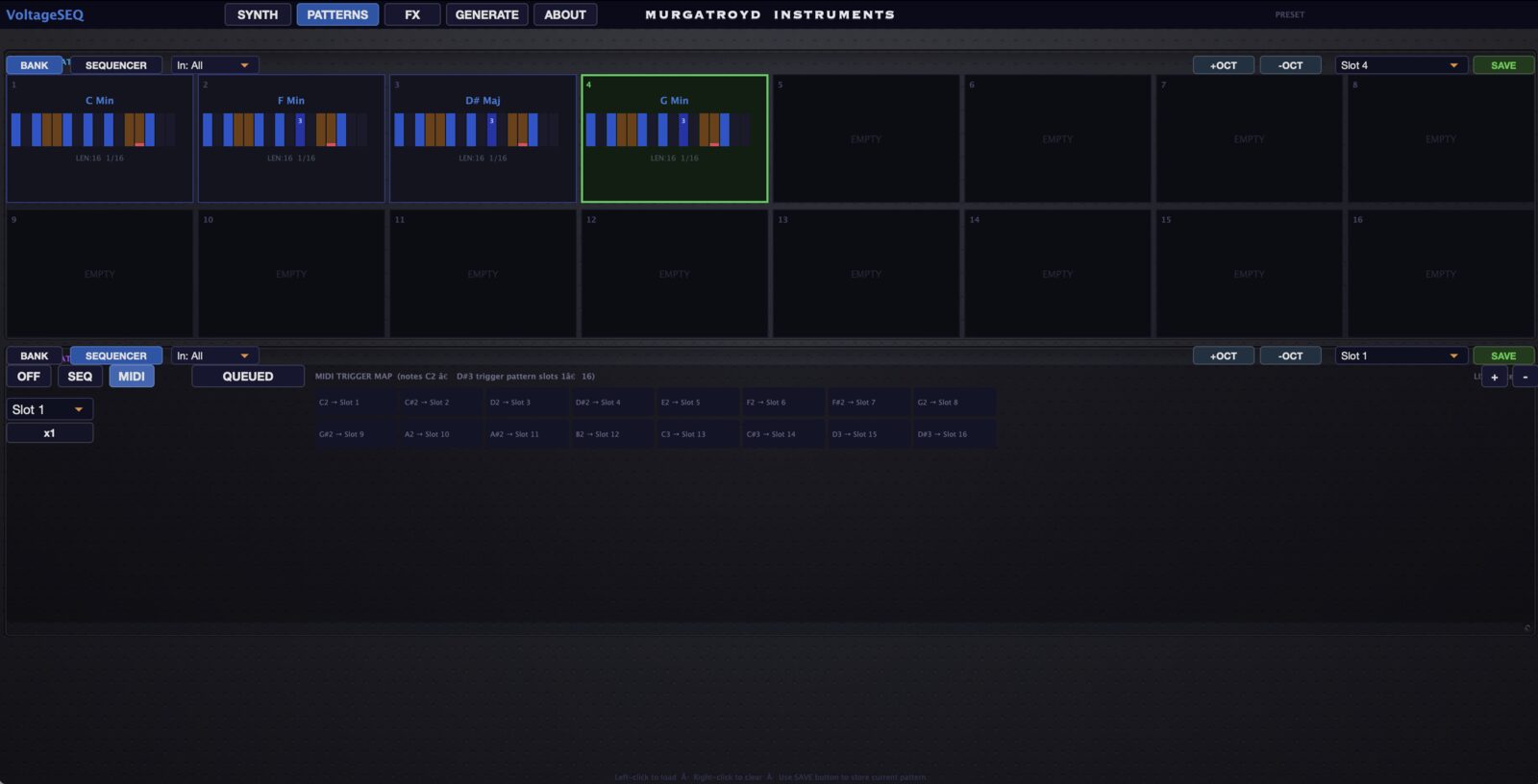1538x784 pixels.
Task: Click SAVE in the upper panel
Action: click(1503, 65)
